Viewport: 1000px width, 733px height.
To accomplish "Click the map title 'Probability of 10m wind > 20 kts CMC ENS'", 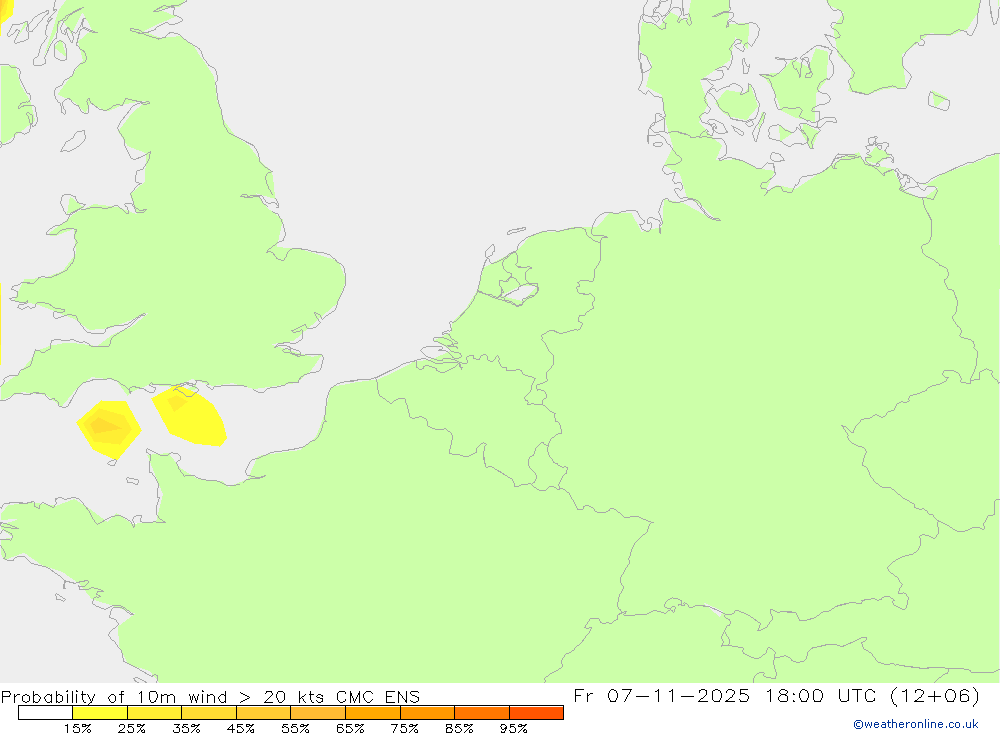I will 210,697.
